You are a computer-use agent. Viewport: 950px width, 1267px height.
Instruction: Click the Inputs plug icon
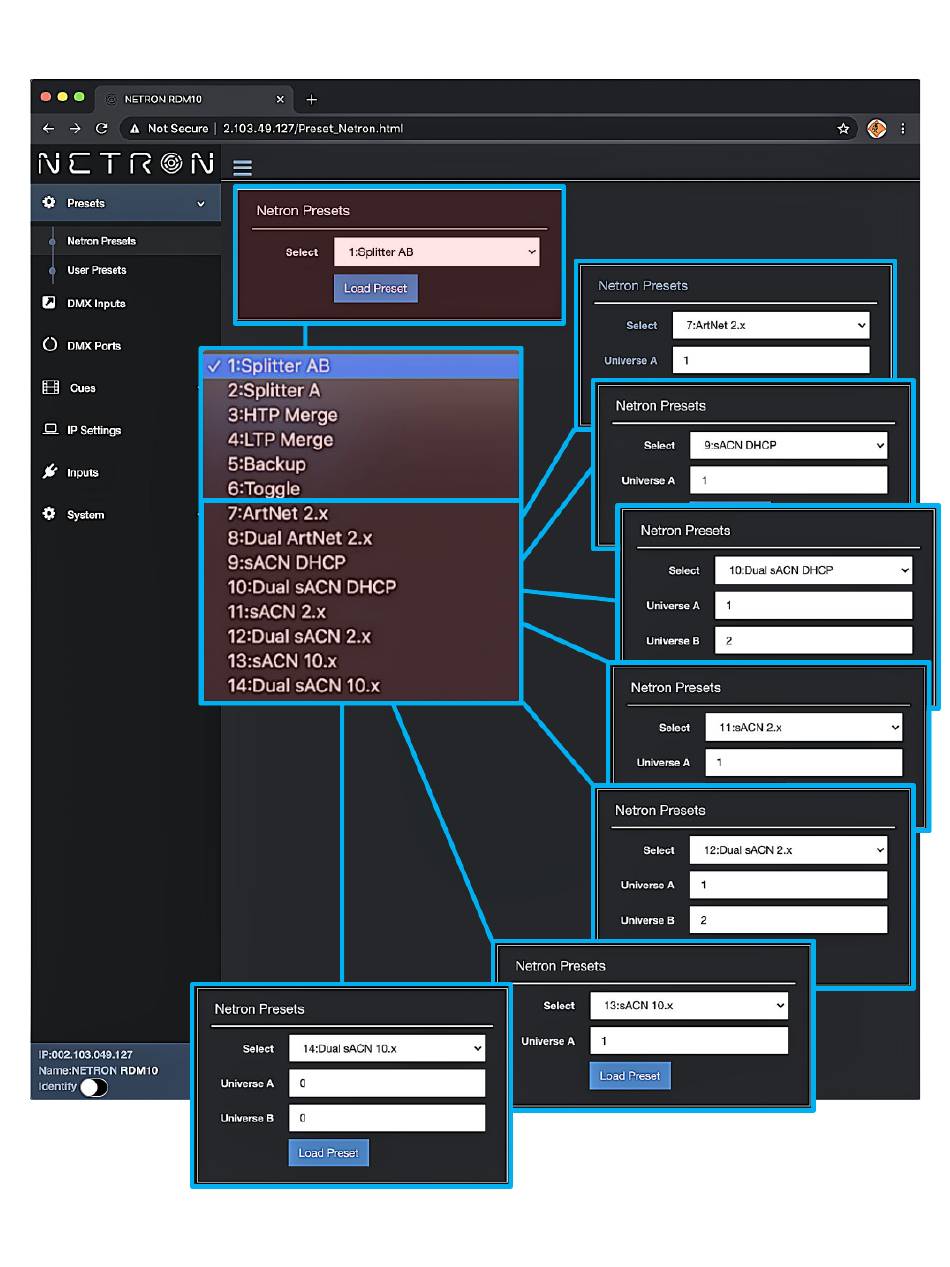pyautogui.click(x=50, y=471)
